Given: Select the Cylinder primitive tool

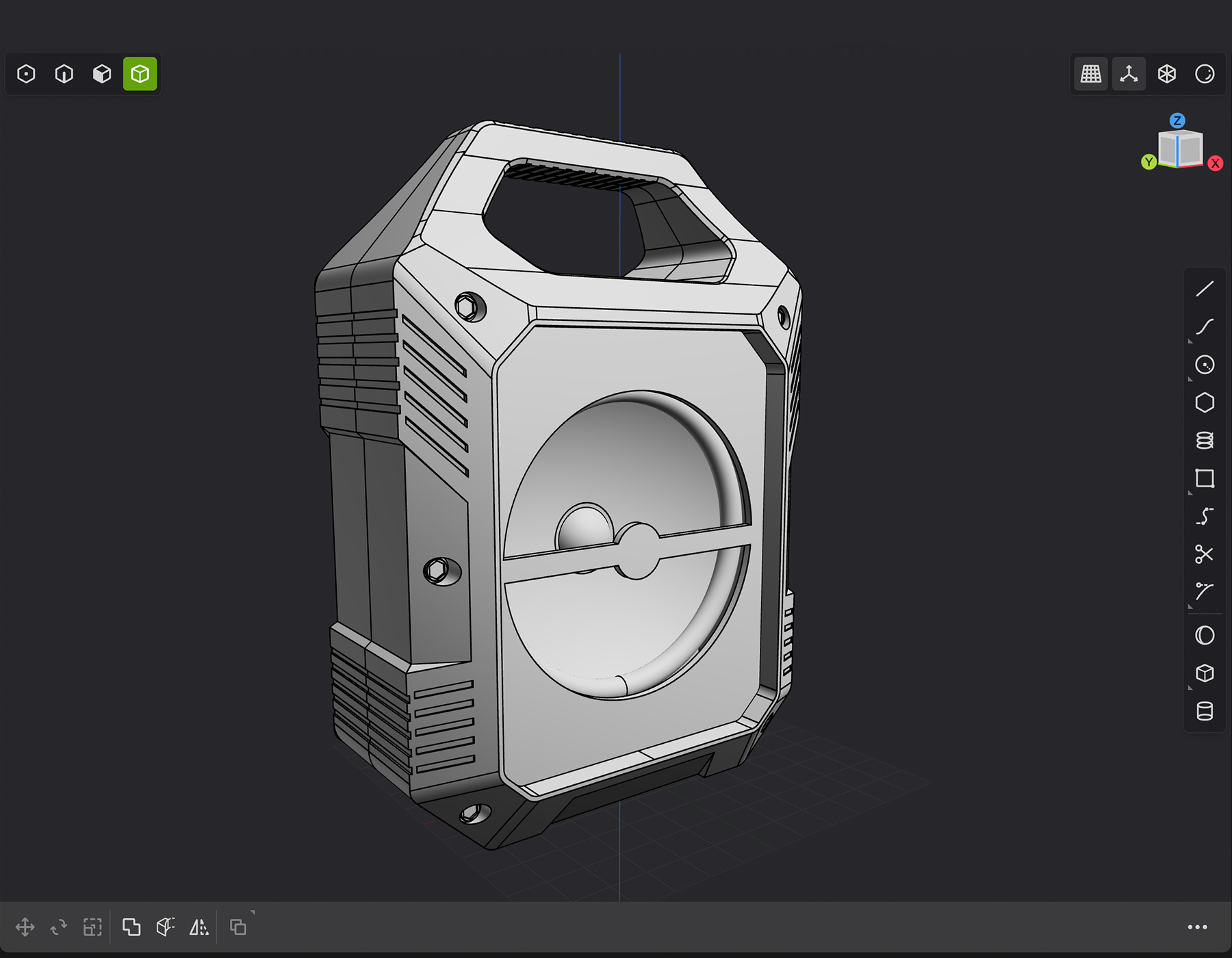Looking at the screenshot, I should (1204, 712).
